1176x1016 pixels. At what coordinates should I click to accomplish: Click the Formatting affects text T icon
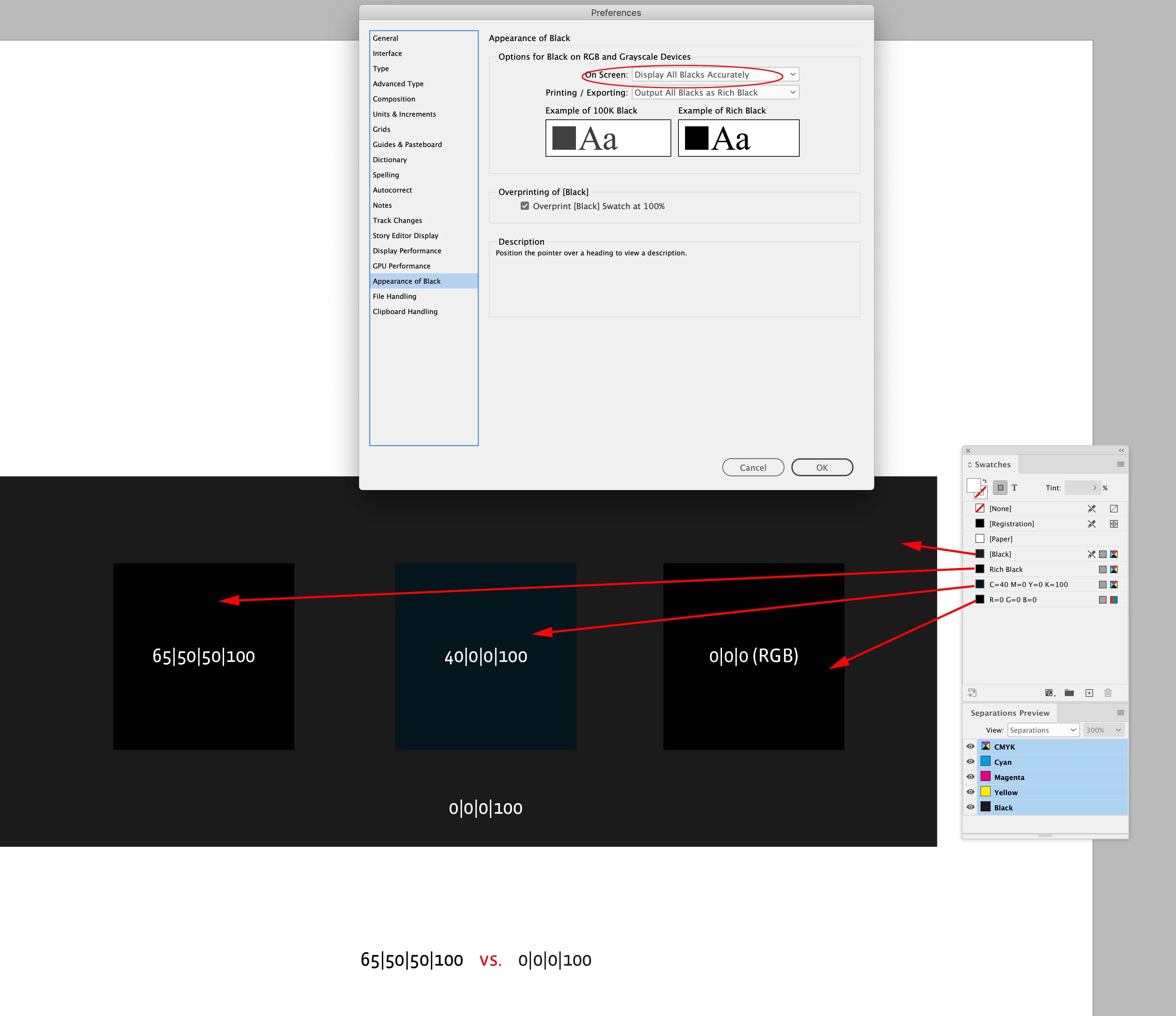coord(1014,487)
